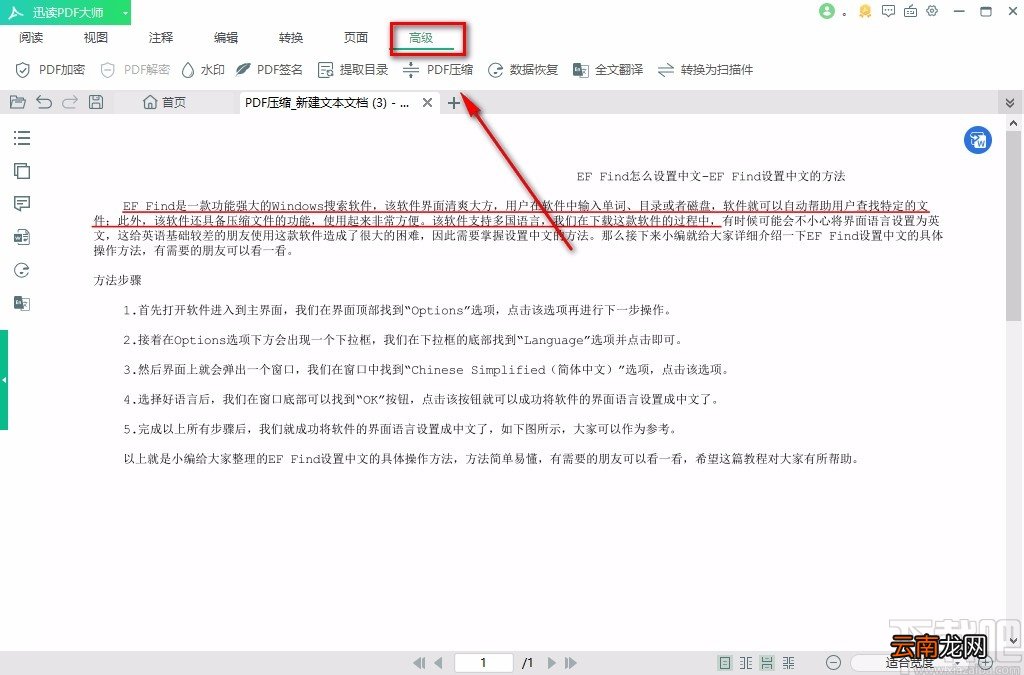This screenshot has height=675, width=1024.
Task: Click the PDF加密 encrypt tool
Action: (x=50, y=69)
